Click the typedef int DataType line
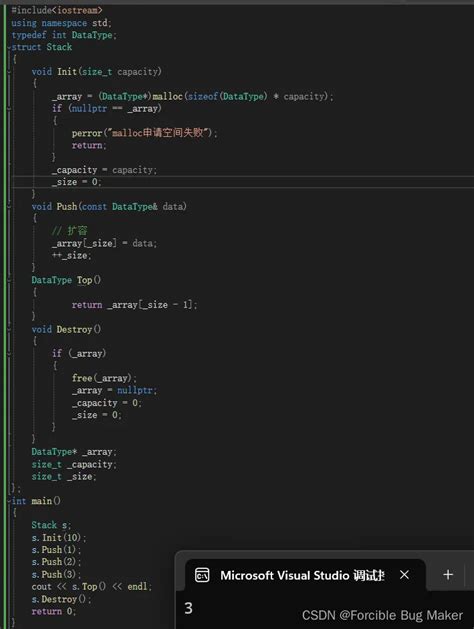Viewport: 474px width, 629px height. [64, 35]
